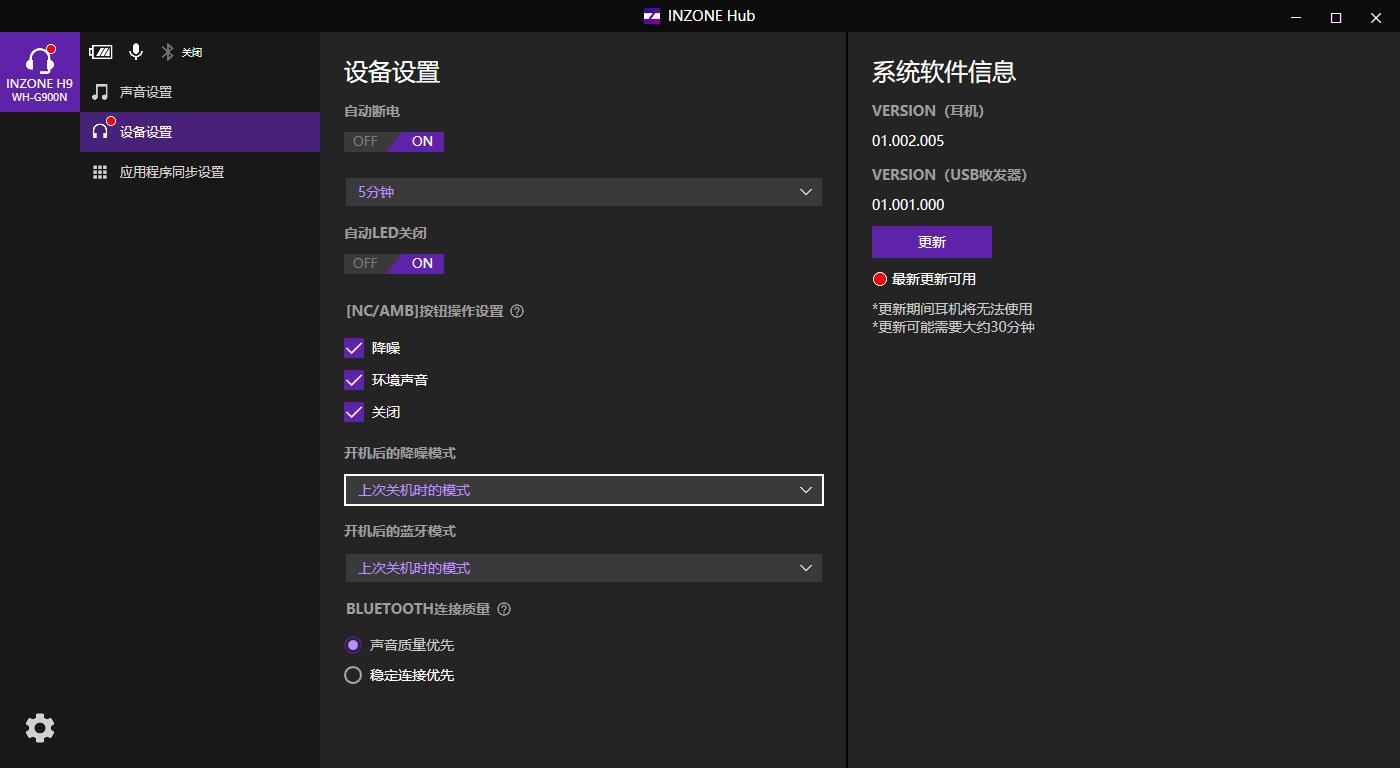This screenshot has width=1400, height=768.
Task: Uncheck the 关闭 checkbox
Action: click(x=354, y=412)
